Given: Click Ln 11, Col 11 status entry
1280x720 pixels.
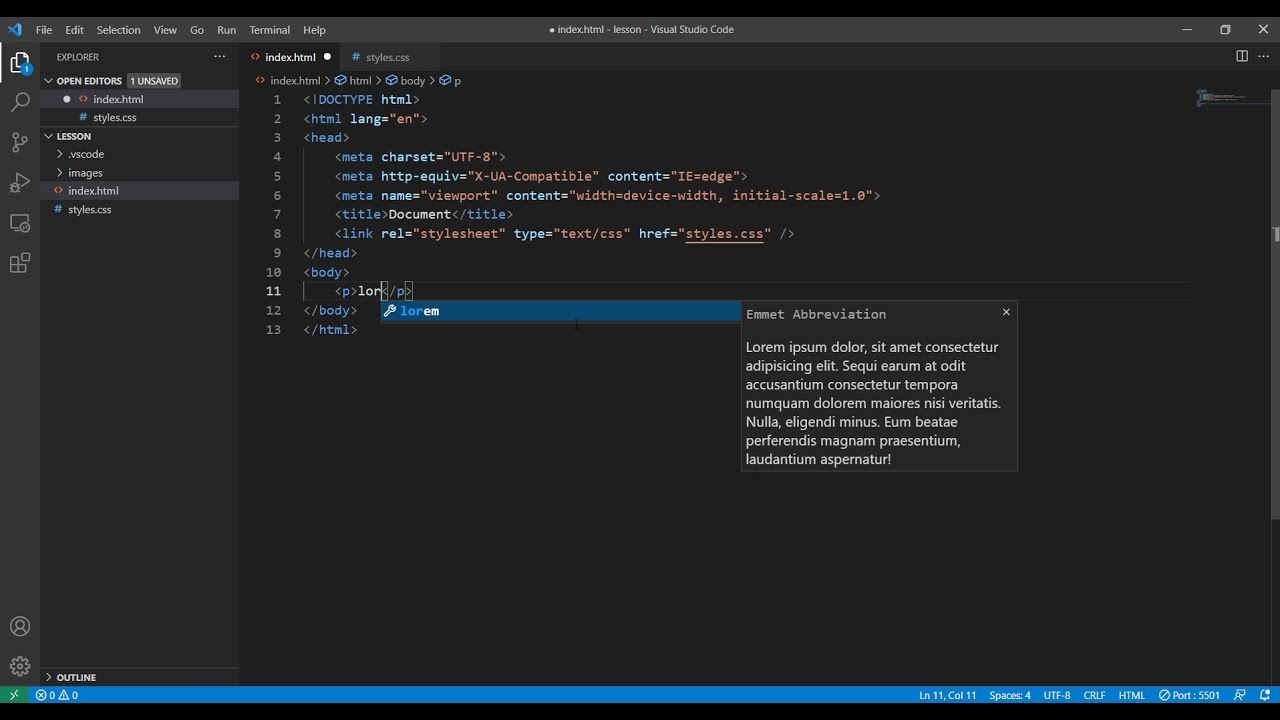Looking at the screenshot, I should pyautogui.click(x=947, y=695).
